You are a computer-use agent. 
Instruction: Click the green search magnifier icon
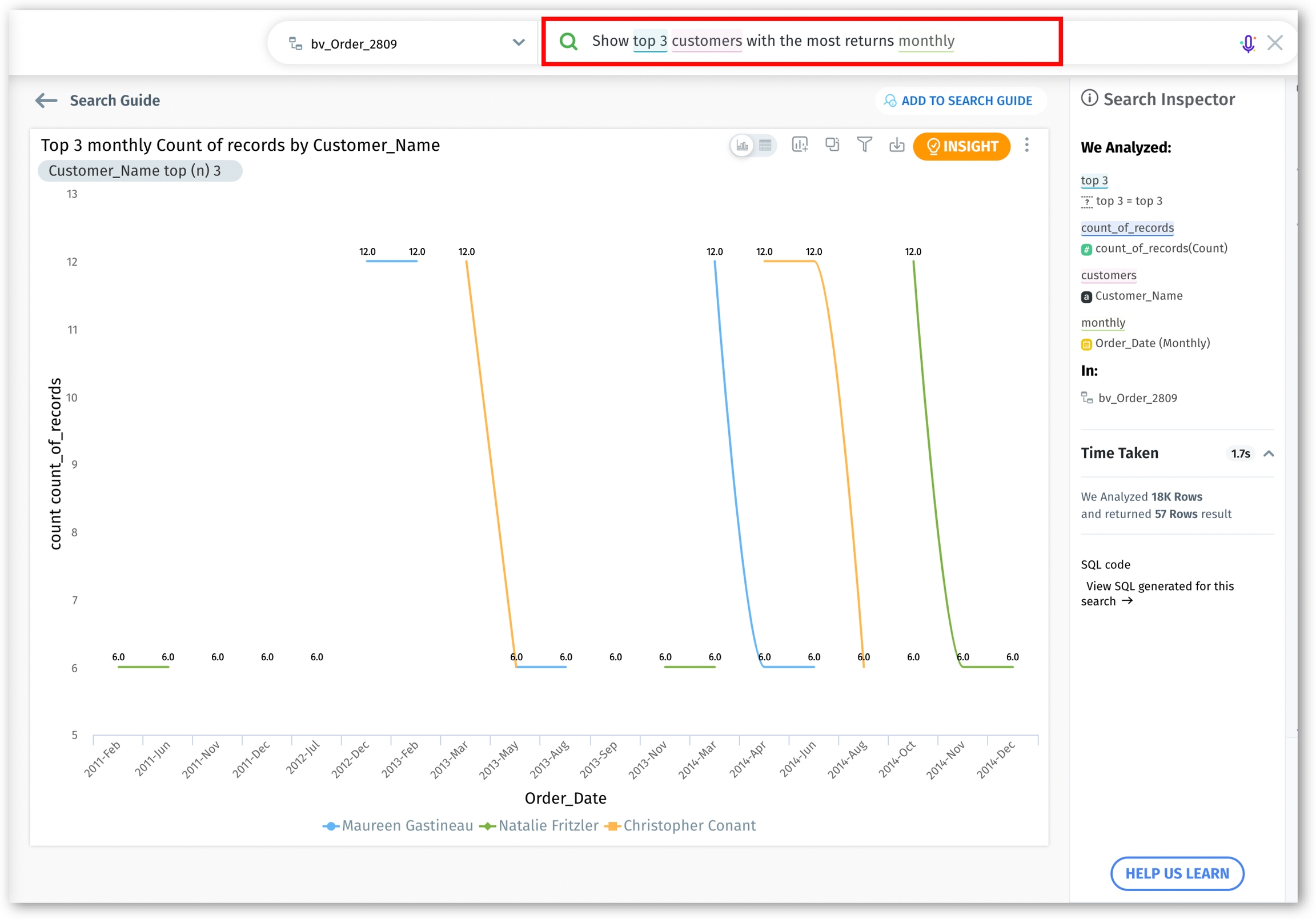(568, 41)
